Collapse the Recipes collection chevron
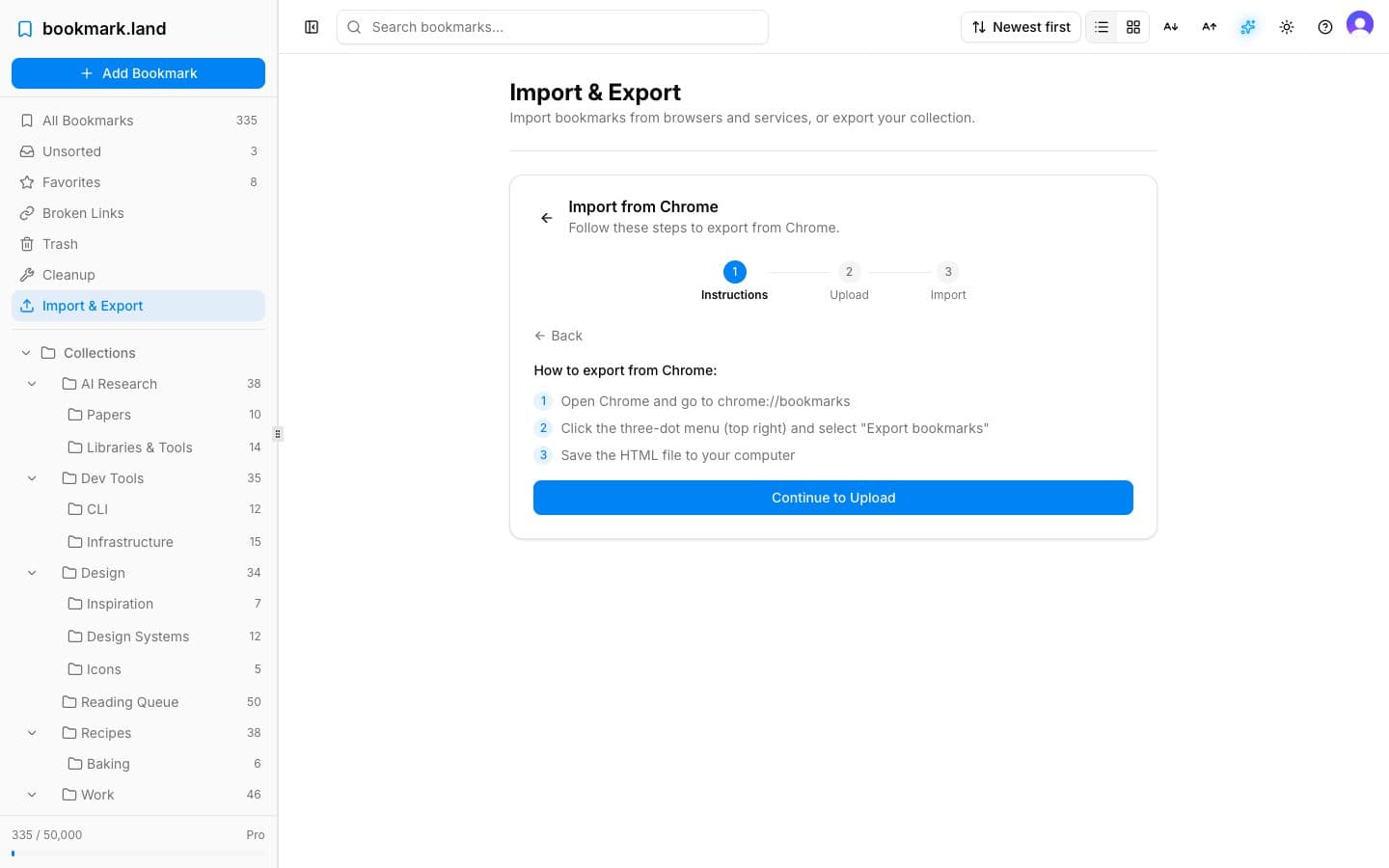 (32, 733)
